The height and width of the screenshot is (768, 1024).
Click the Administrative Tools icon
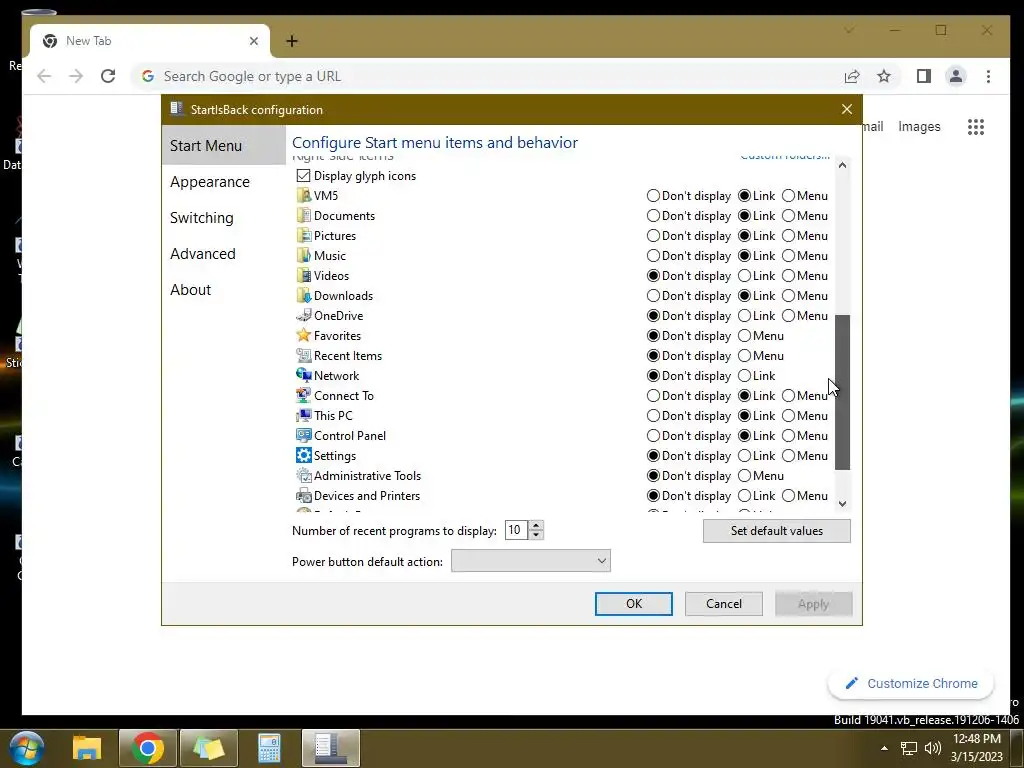click(x=303, y=476)
